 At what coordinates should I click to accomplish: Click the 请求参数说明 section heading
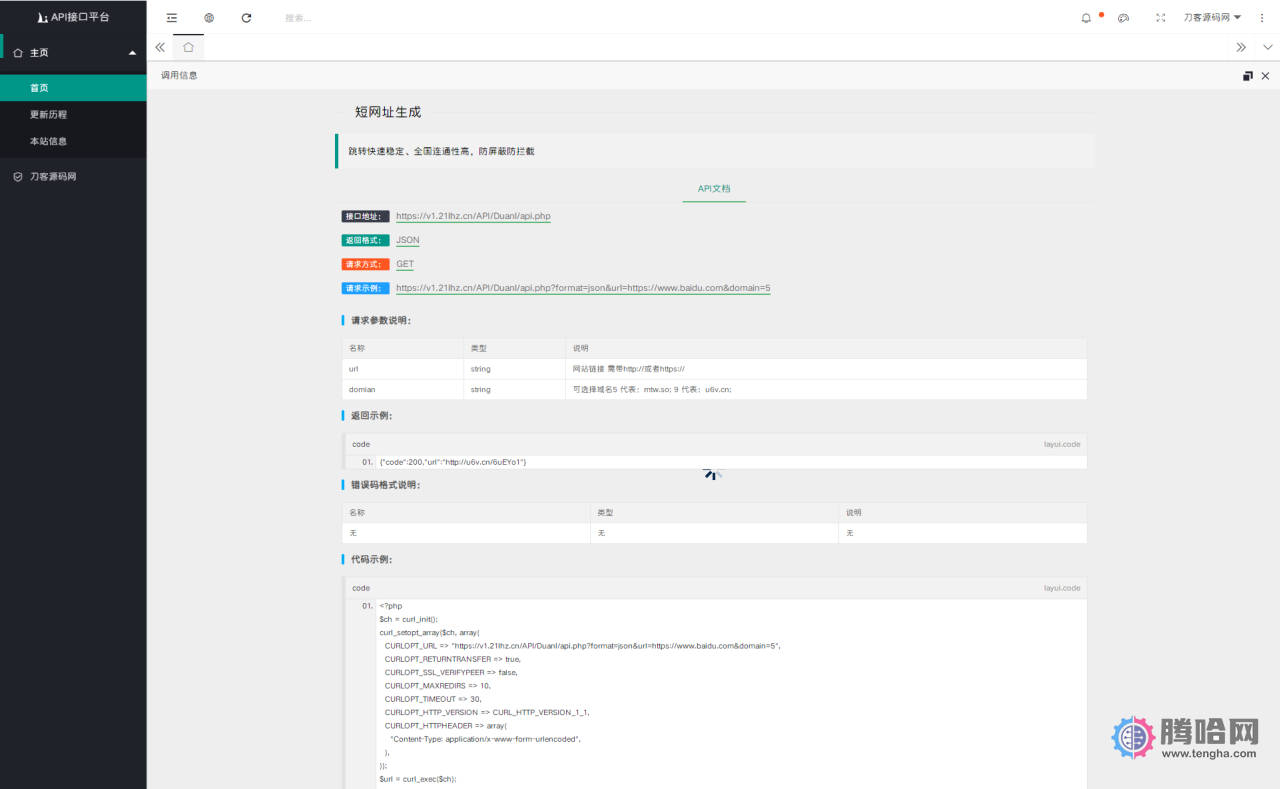point(381,321)
